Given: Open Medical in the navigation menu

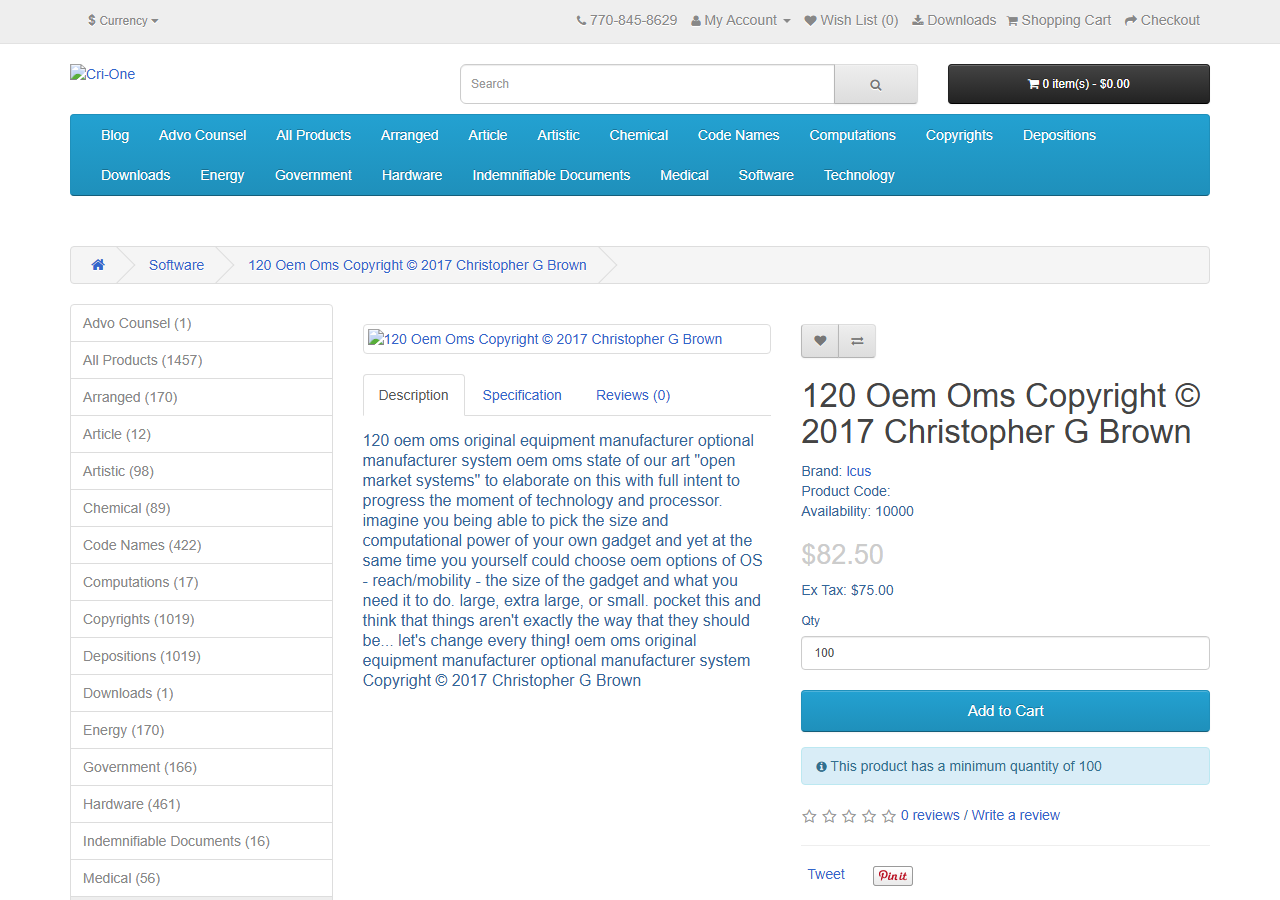Looking at the screenshot, I should pos(685,175).
